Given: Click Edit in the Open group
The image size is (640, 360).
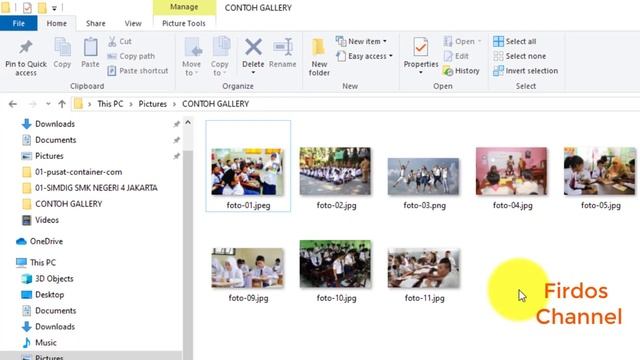Looking at the screenshot, I should (456, 56).
